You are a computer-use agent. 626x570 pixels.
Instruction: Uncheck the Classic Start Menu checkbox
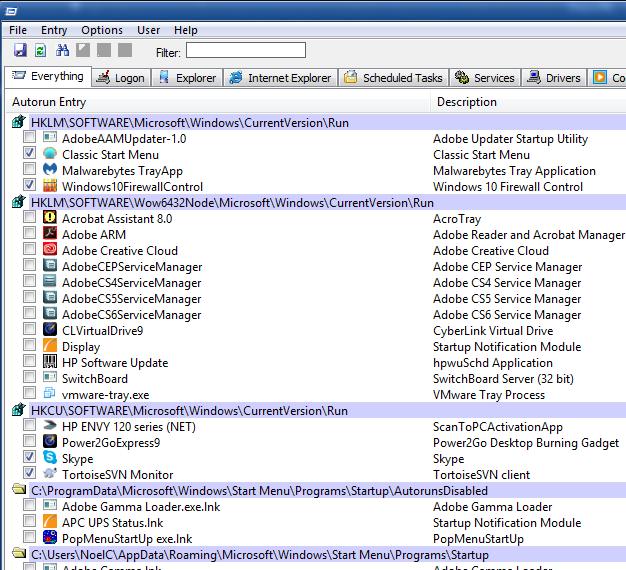[x=29, y=153]
